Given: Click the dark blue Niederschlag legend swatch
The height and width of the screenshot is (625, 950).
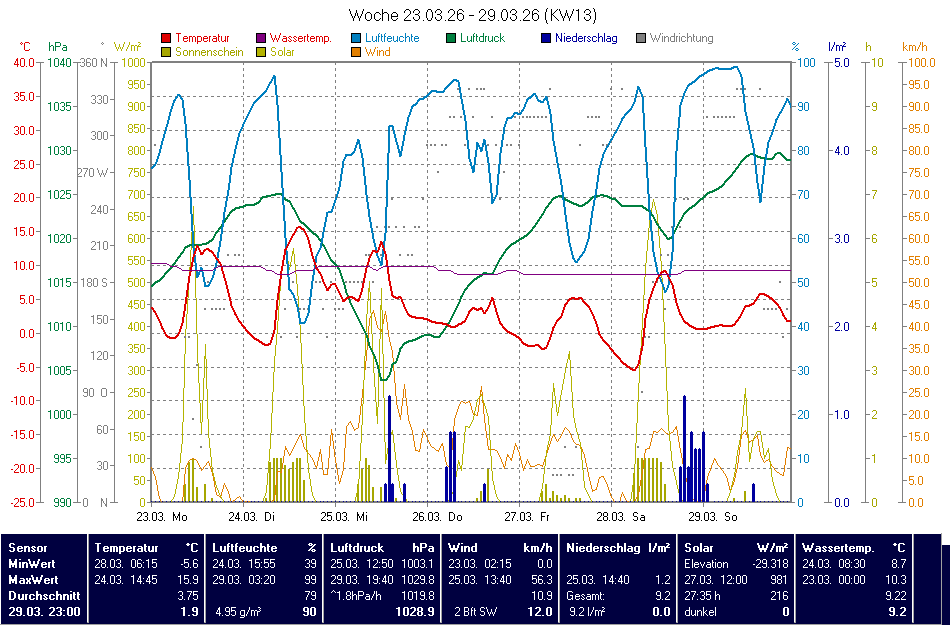Looking at the screenshot, I should click(x=546, y=39).
